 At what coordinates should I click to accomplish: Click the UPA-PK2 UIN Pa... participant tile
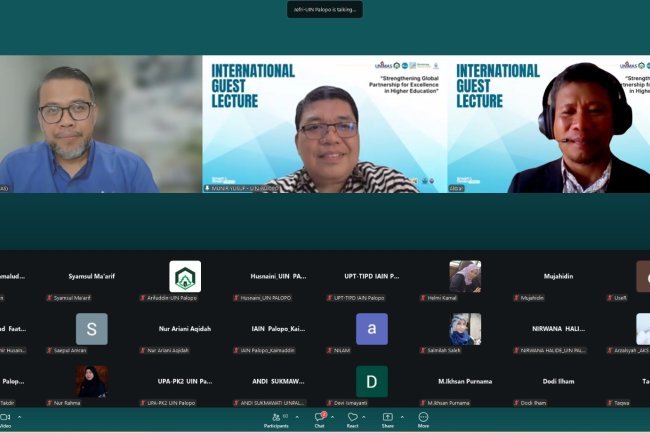(185, 382)
